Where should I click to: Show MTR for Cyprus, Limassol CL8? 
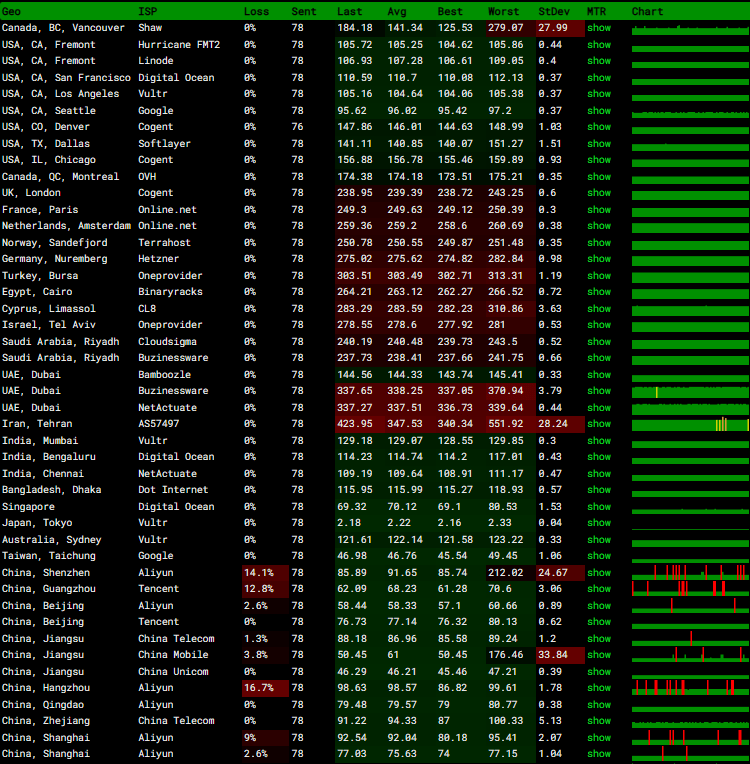coord(599,309)
